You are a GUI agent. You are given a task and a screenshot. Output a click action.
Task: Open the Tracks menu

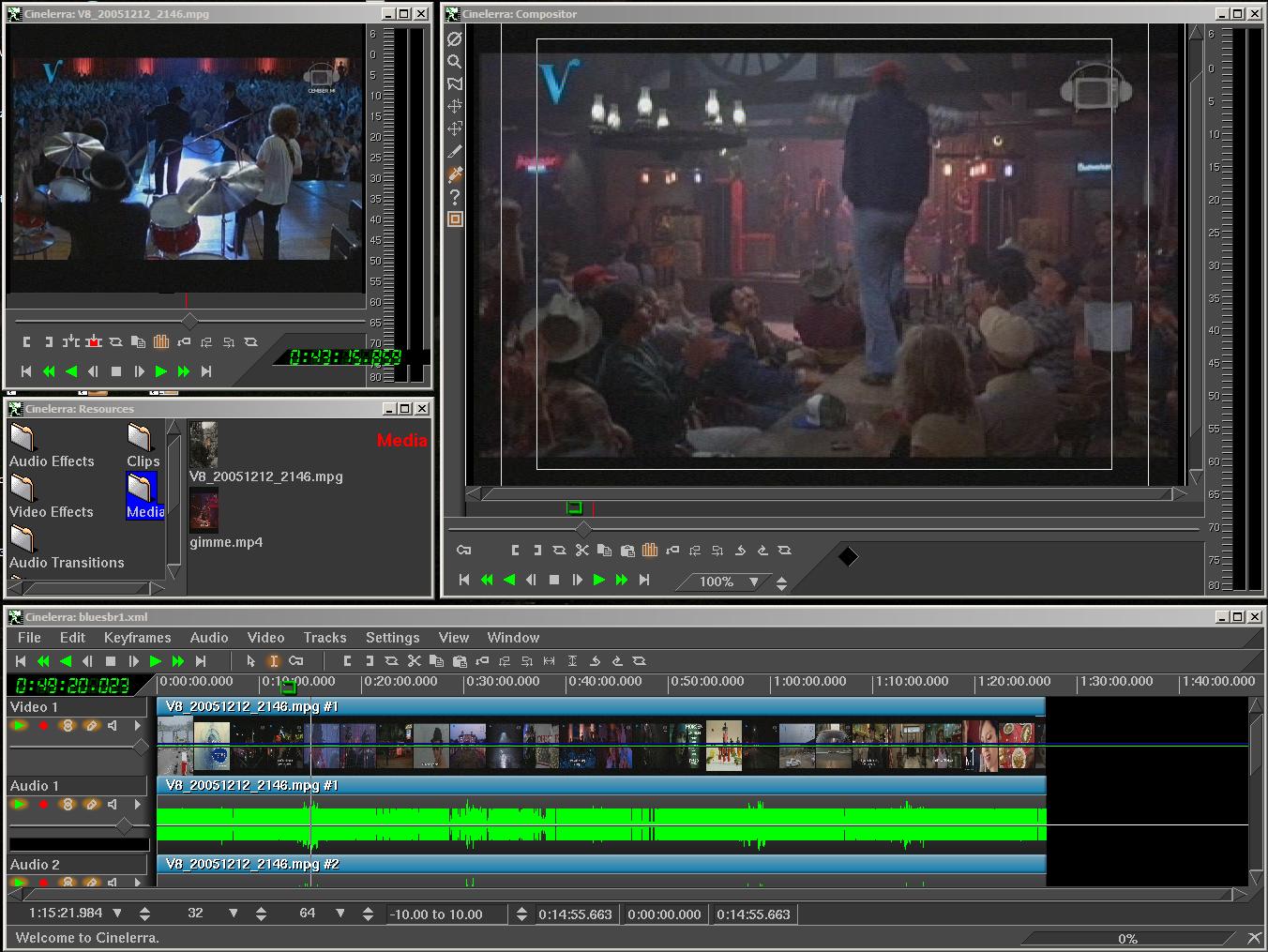pyautogui.click(x=325, y=638)
